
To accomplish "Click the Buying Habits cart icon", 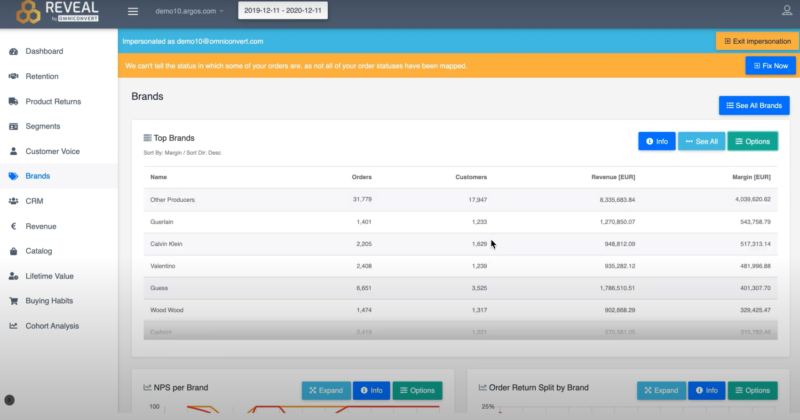I will coord(13,301).
